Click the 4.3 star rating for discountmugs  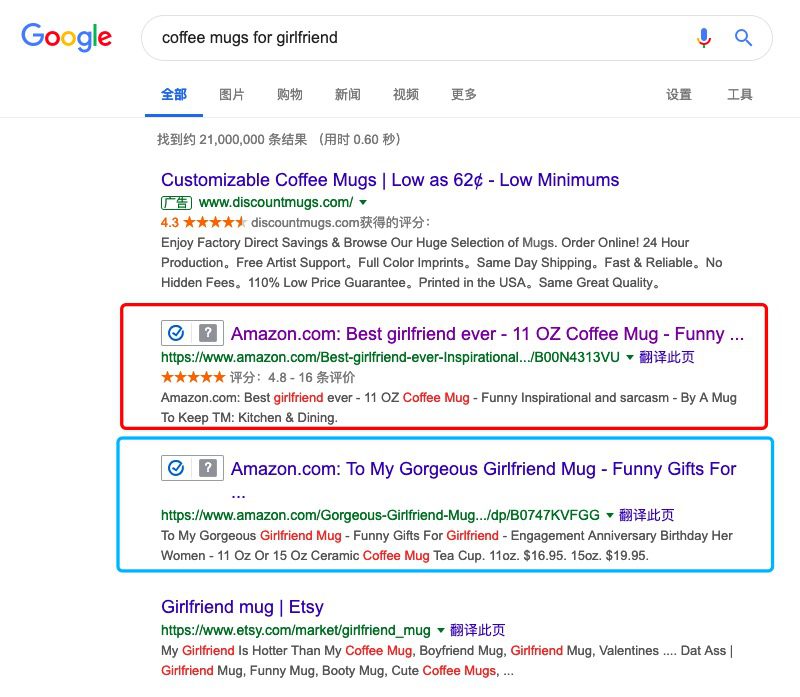[x=203, y=222]
